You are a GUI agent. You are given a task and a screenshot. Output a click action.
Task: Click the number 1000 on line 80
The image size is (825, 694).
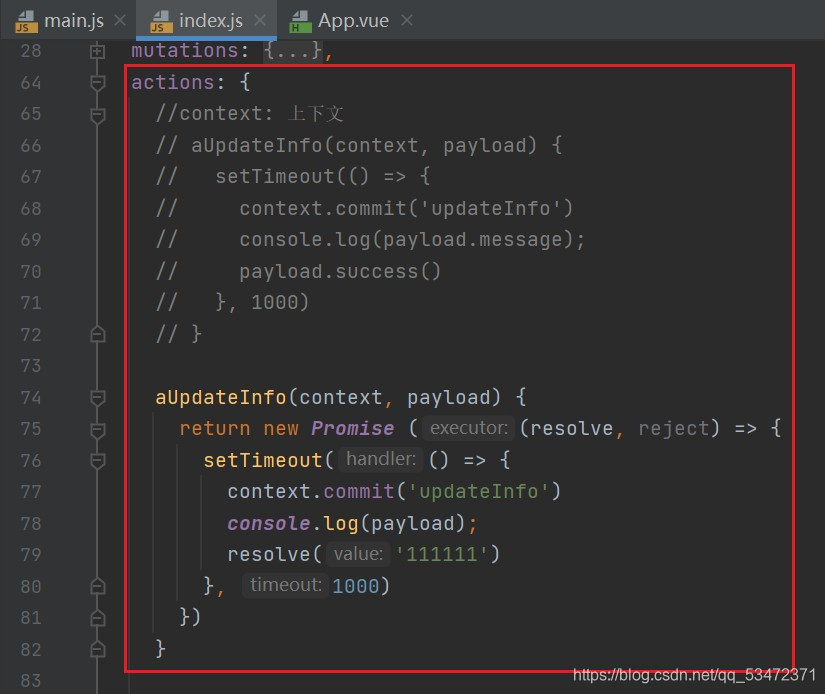[356, 586]
